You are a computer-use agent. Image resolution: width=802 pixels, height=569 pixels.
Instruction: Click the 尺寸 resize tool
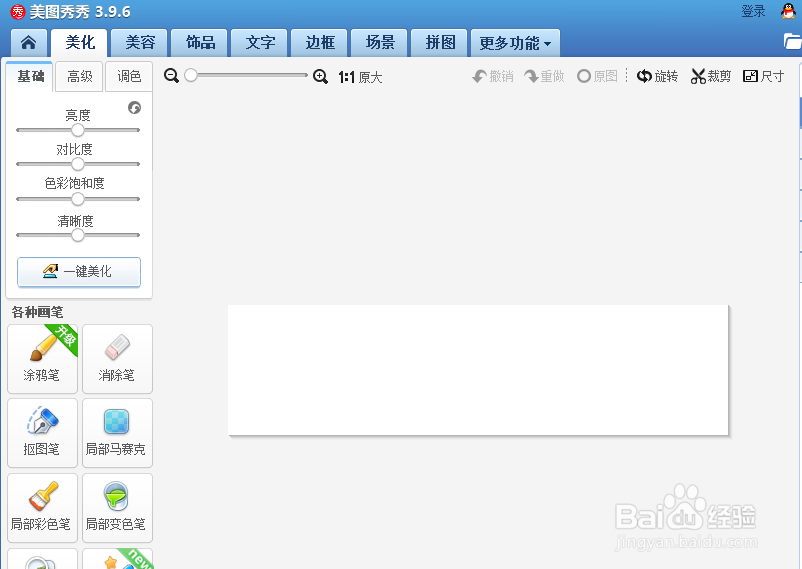(764, 76)
